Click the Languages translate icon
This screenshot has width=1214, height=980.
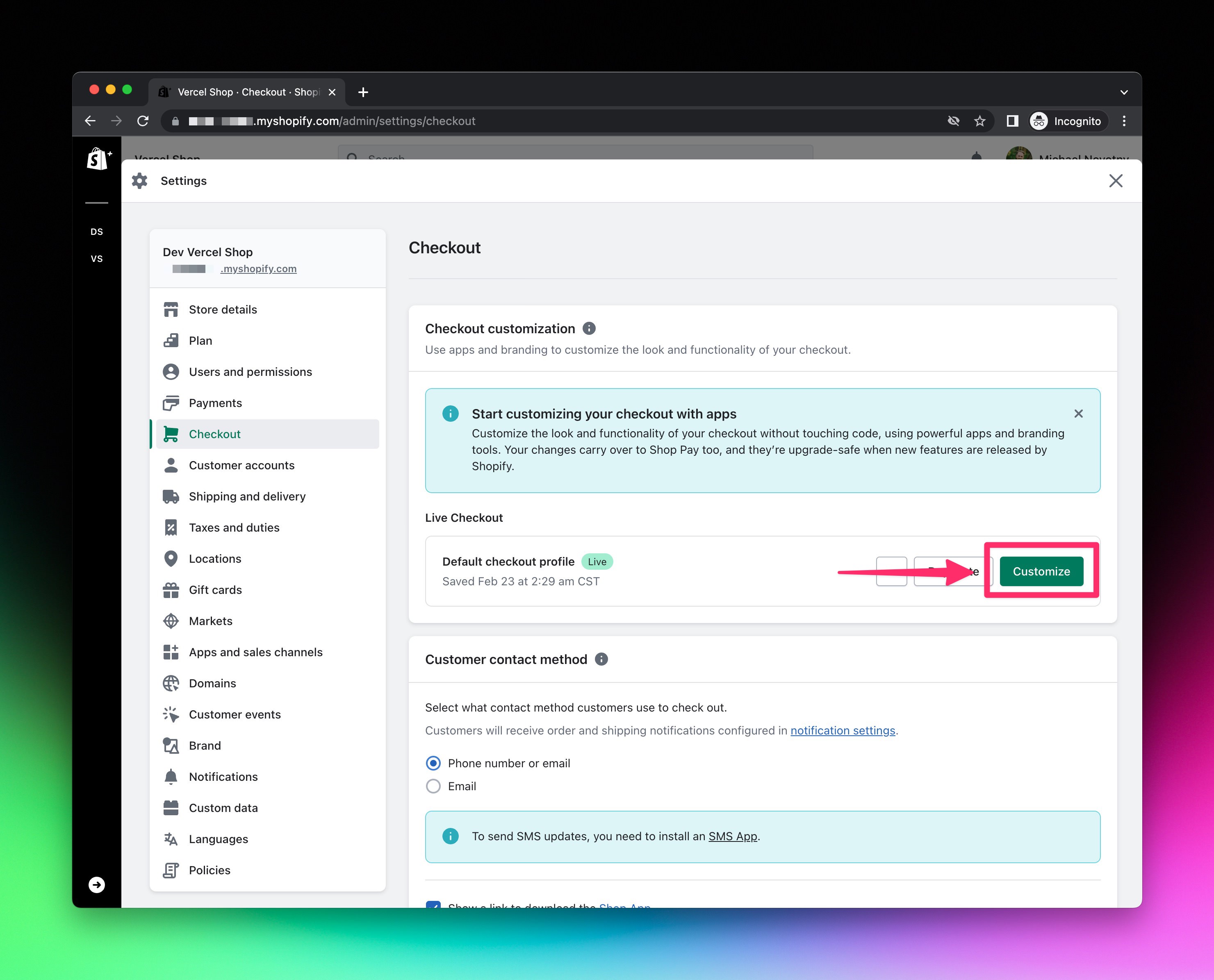click(x=171, y=839)
